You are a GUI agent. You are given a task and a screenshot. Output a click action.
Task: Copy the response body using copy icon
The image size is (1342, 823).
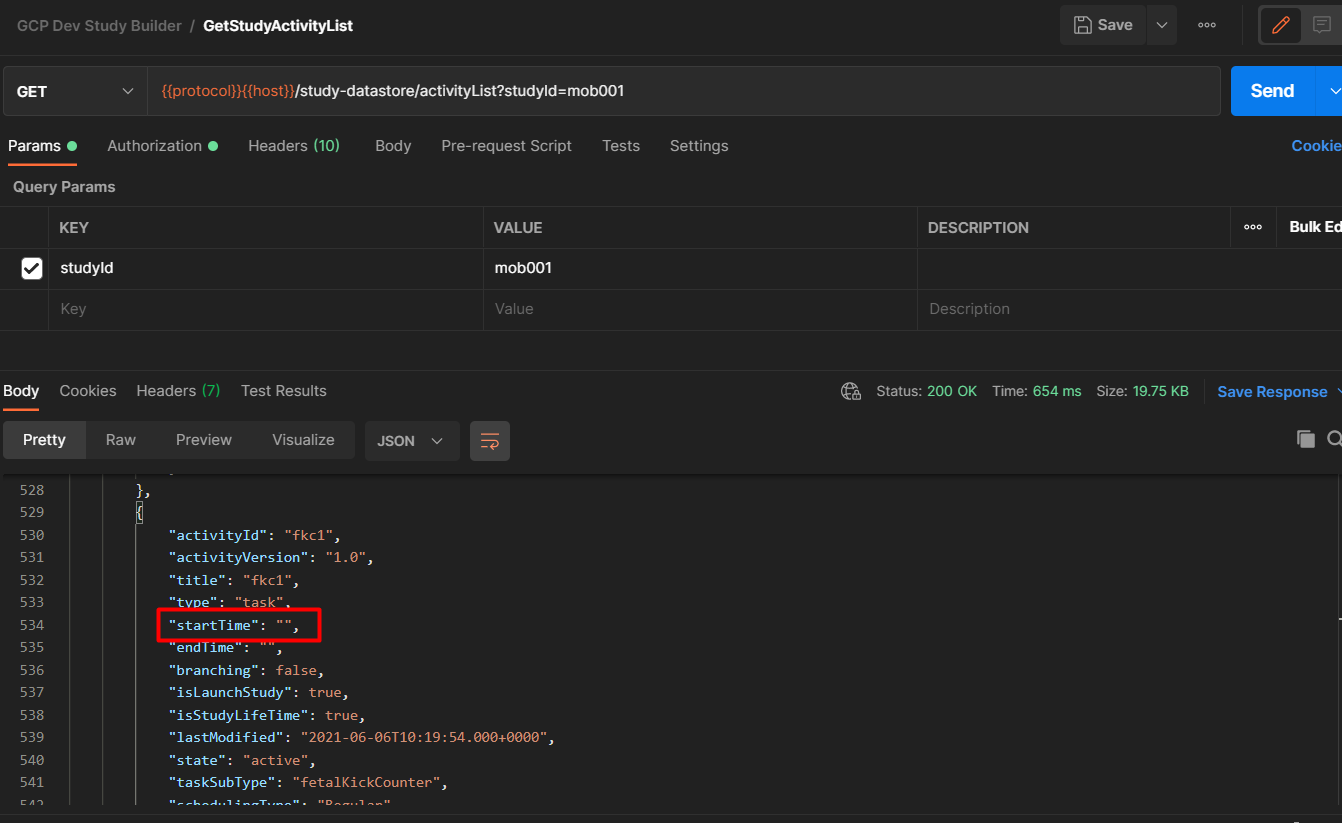1306,438
